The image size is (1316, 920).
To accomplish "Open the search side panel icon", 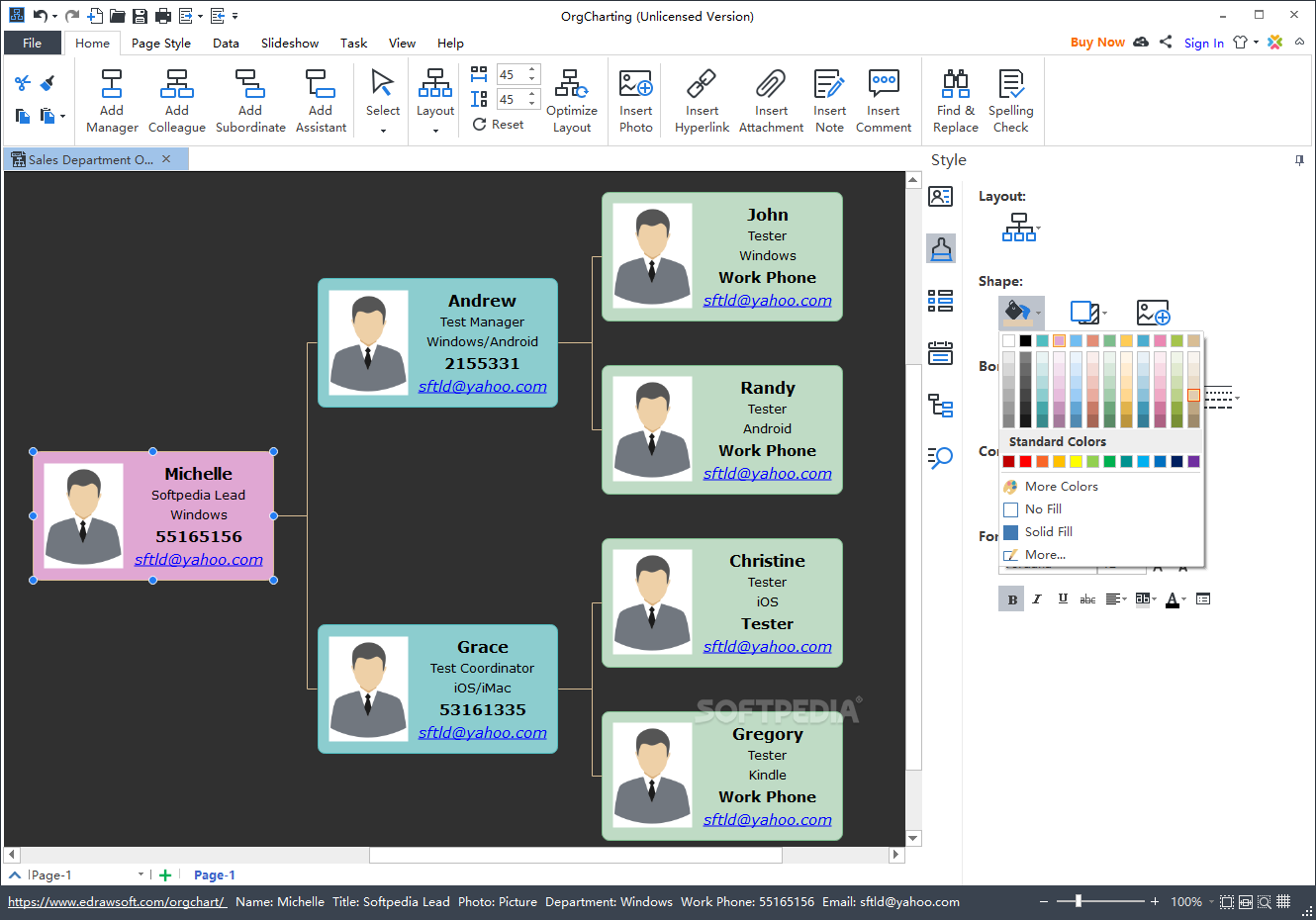I will coord(940,456).
